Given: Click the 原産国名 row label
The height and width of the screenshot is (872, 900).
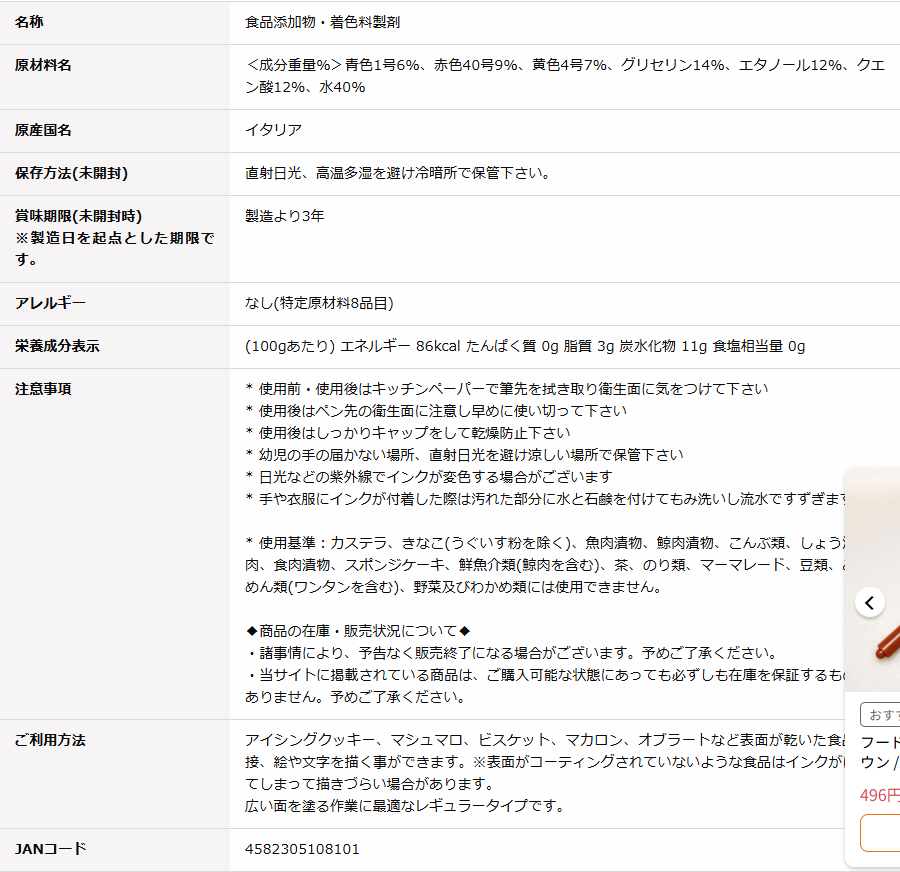Looking at the screenshot, I should pyautogui.click(x=43, y=130).
